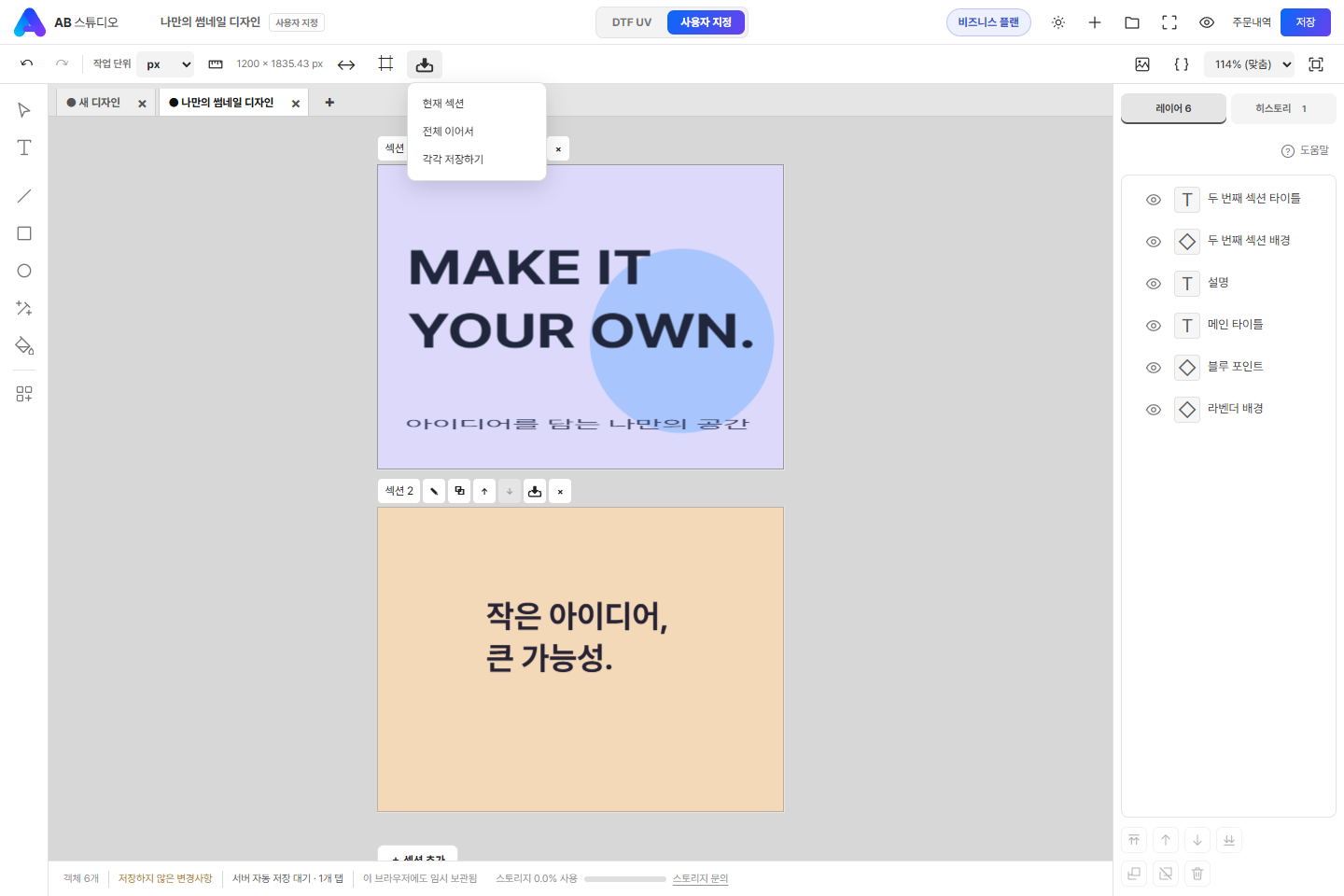Pick the Ellipse shape tool

(24, 271)
